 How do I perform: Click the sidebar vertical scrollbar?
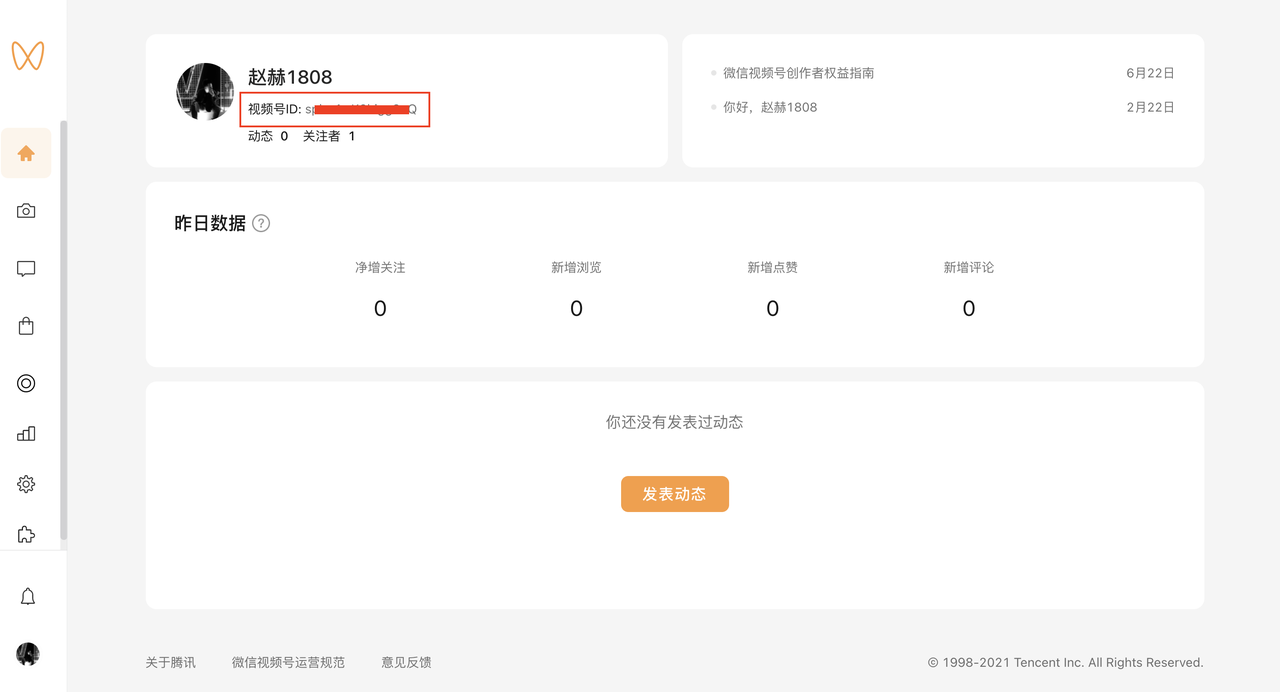tap(64, 330)
